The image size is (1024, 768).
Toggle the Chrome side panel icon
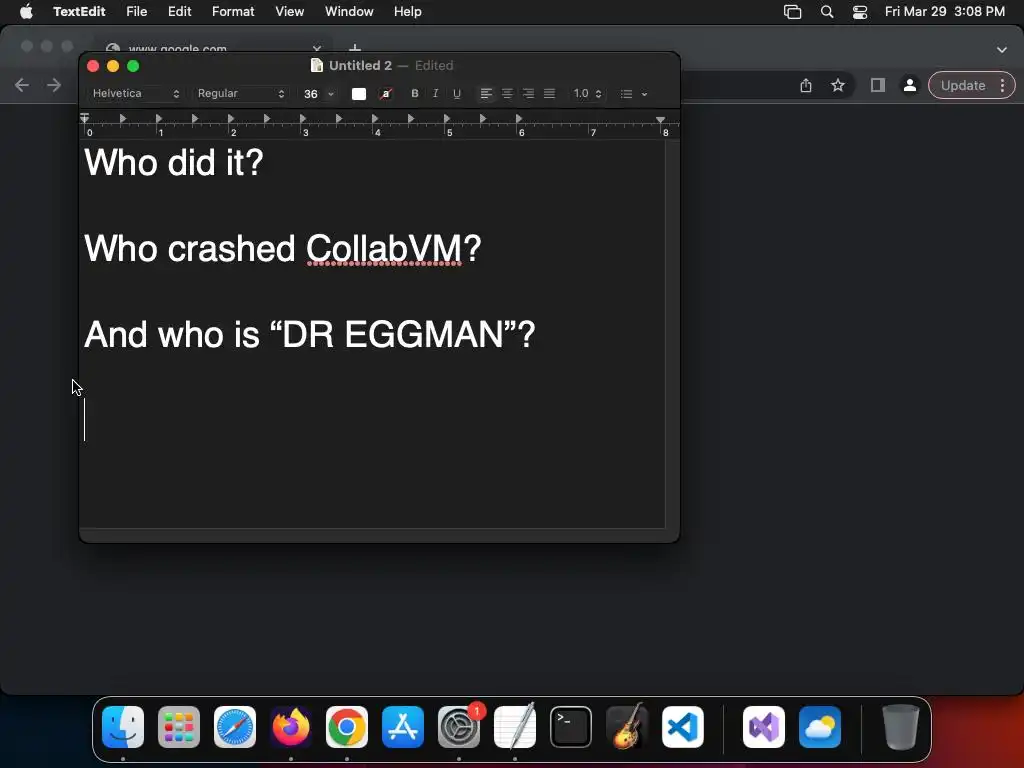click(878, 85)
